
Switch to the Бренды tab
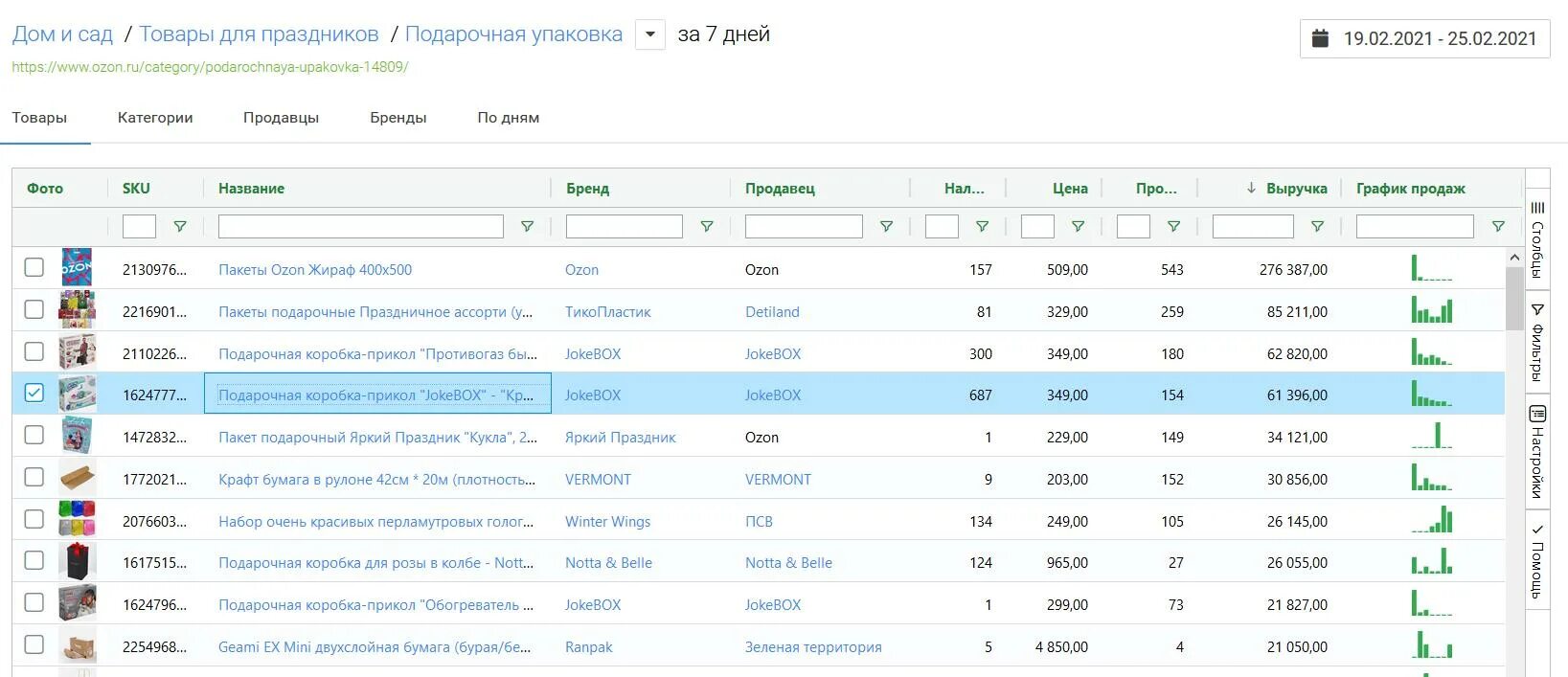398,118
